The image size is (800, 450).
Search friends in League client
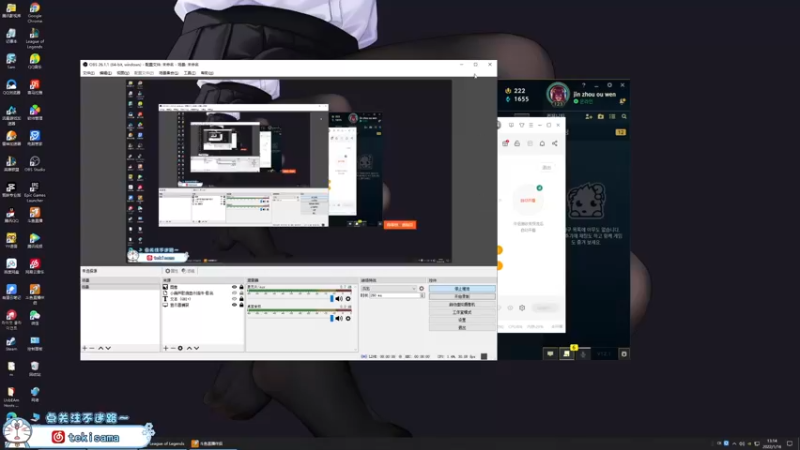coord(624,117)
